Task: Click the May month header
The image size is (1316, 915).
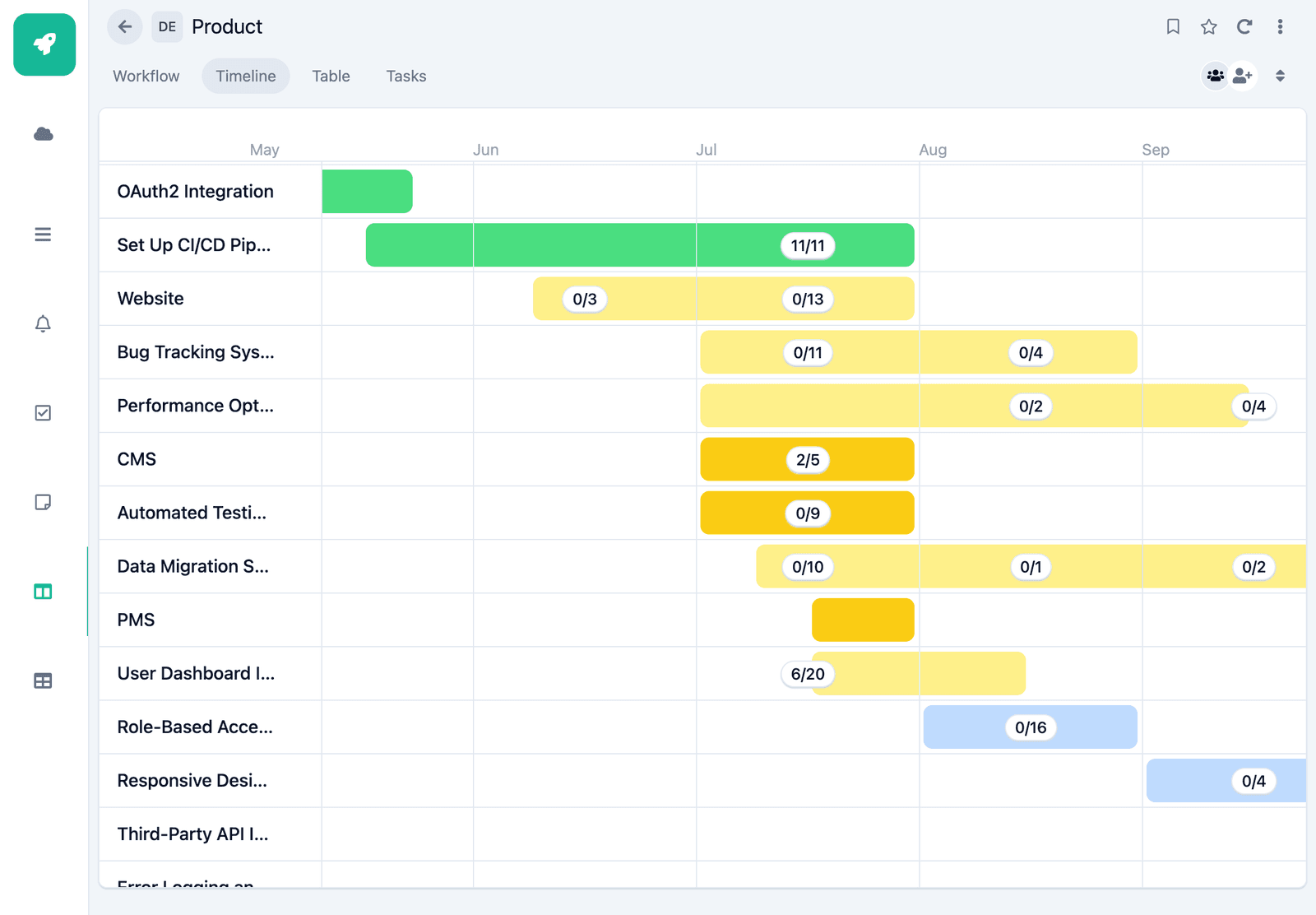Action: point(264,150)
